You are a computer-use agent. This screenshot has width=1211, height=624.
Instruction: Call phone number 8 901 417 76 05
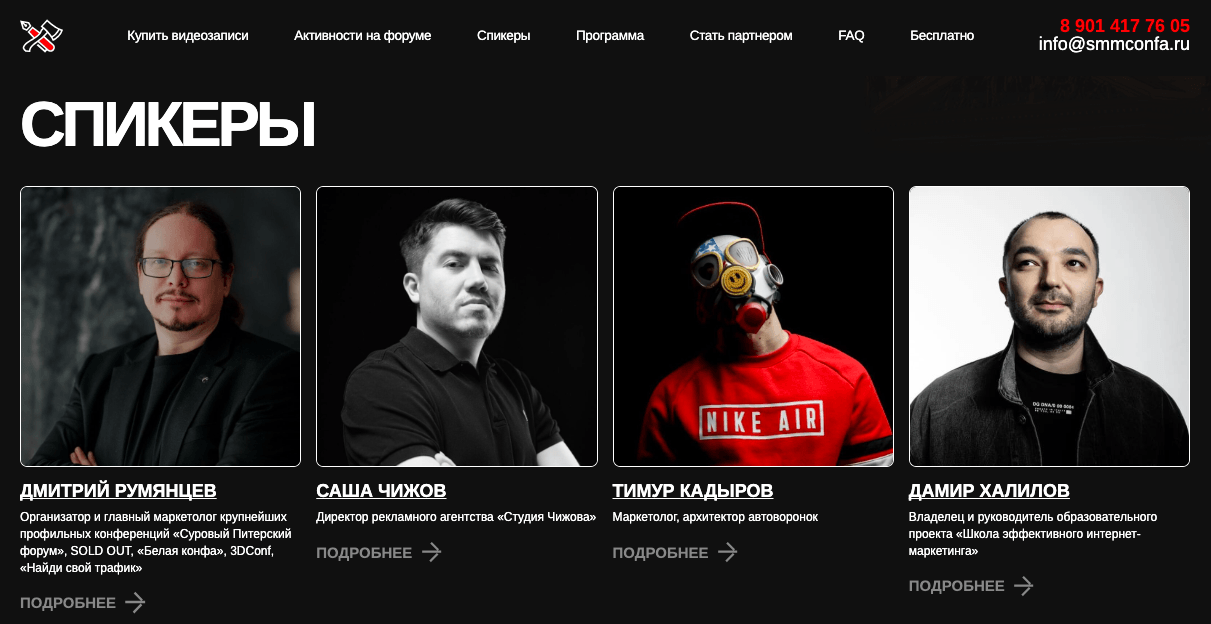click(1125, 25)
